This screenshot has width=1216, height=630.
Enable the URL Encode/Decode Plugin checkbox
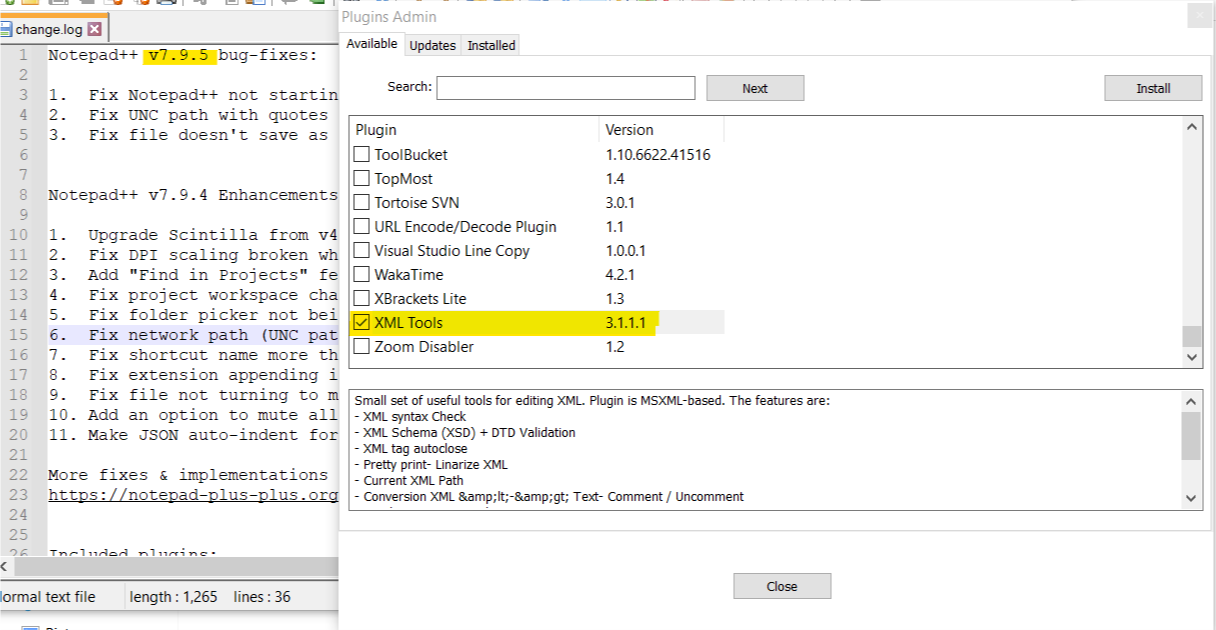pyautogui.click(x=362, y=227)
